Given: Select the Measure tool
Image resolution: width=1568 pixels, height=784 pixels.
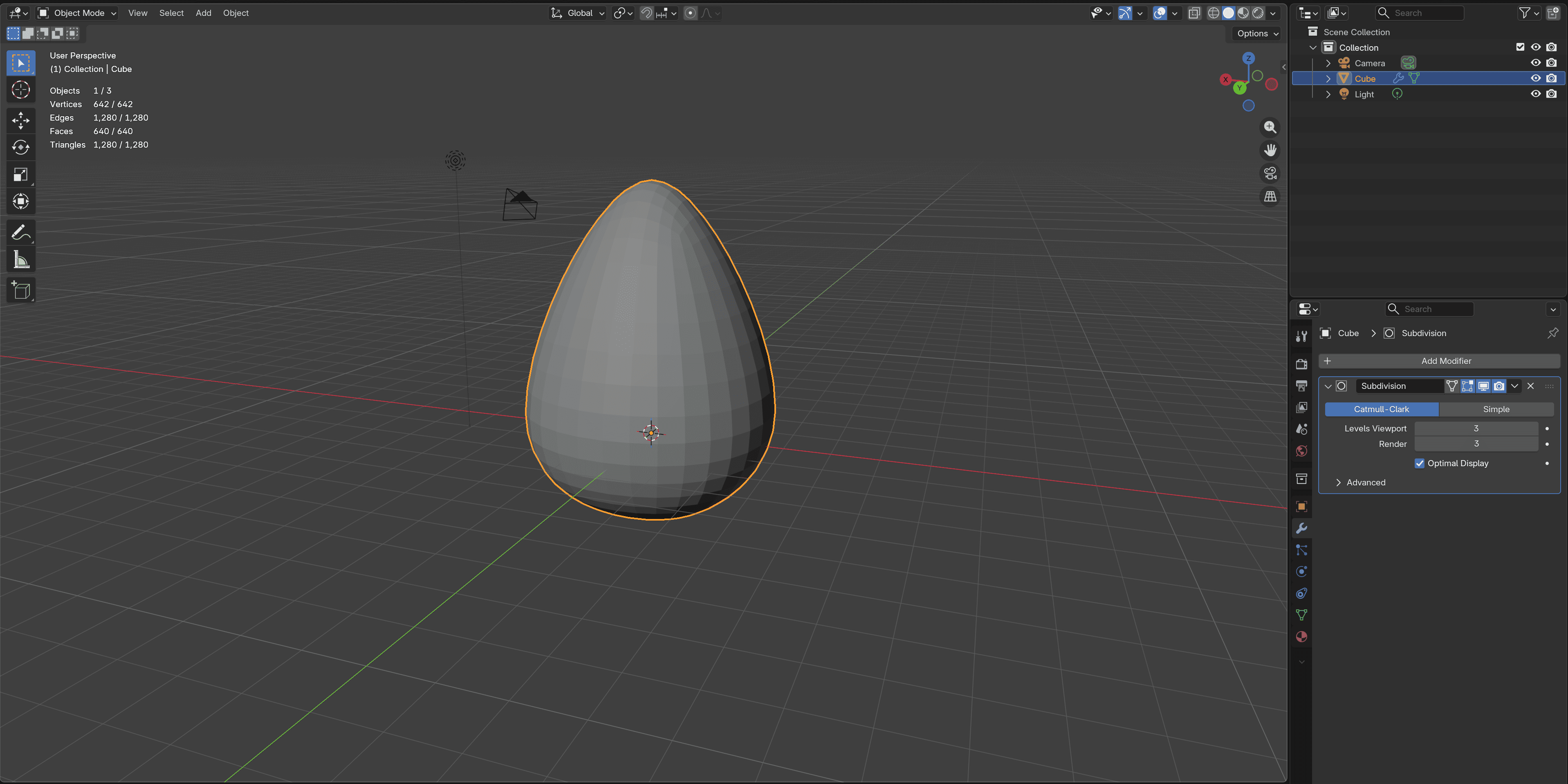Looking at the screenshot, I should (21, 260).
